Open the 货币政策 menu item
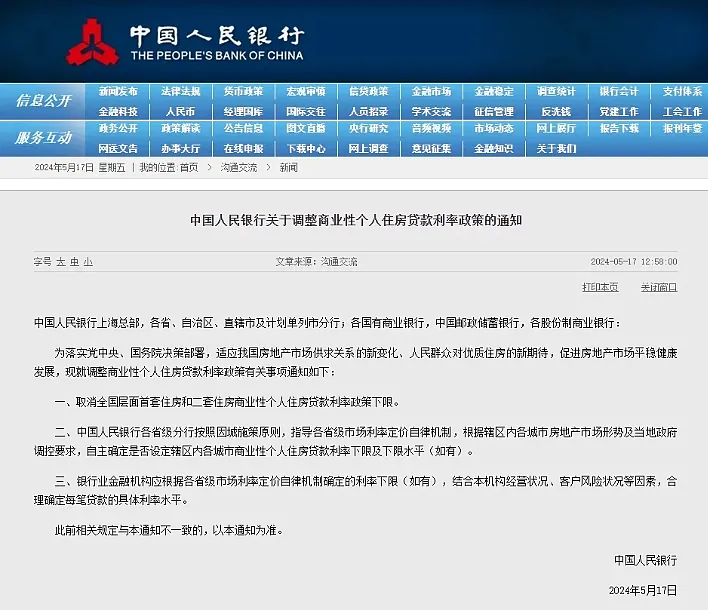 click(243, 92)
